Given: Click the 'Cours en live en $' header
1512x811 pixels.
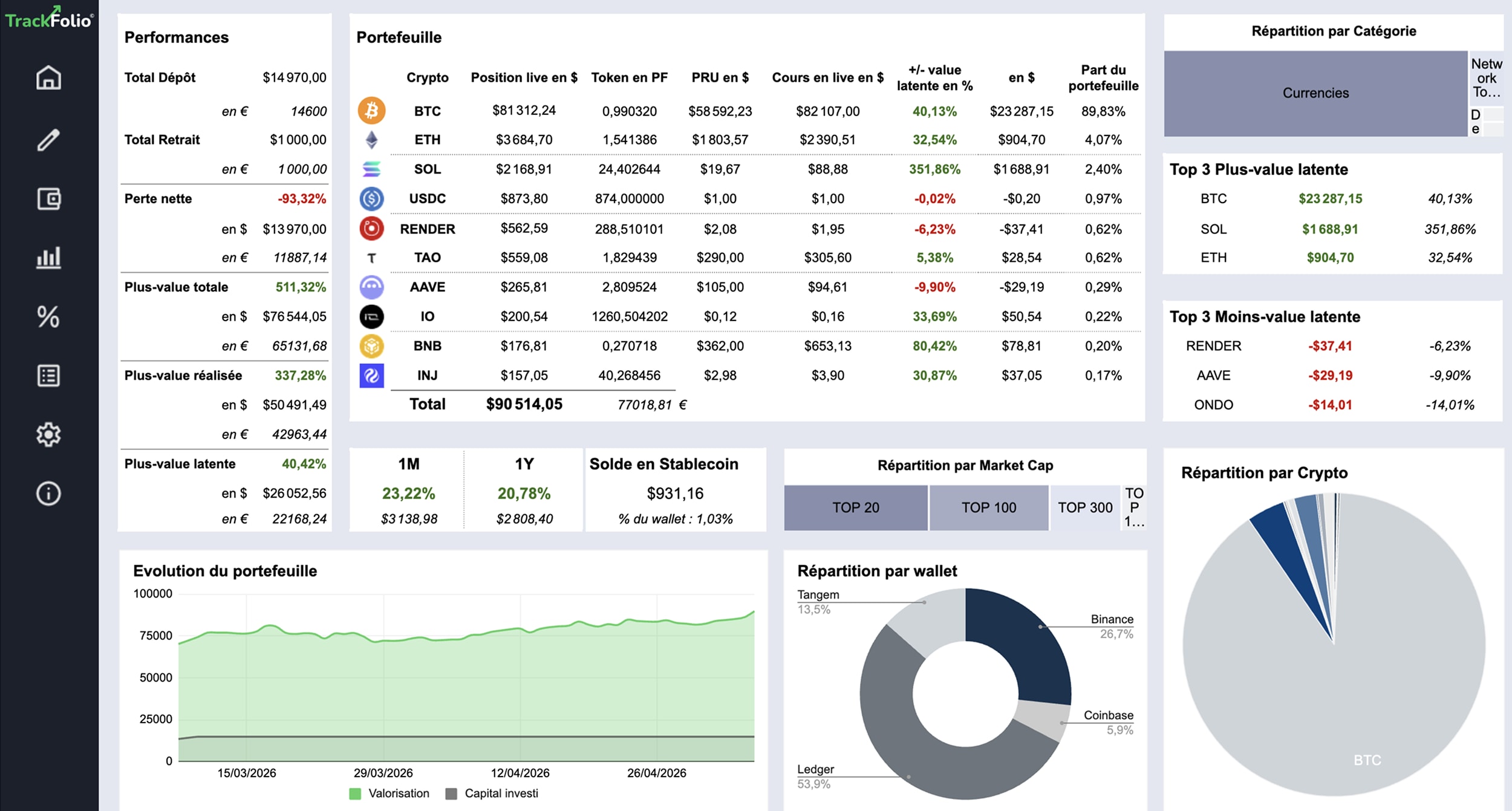Looking at the screenshot, I should [x=827, y=77].
